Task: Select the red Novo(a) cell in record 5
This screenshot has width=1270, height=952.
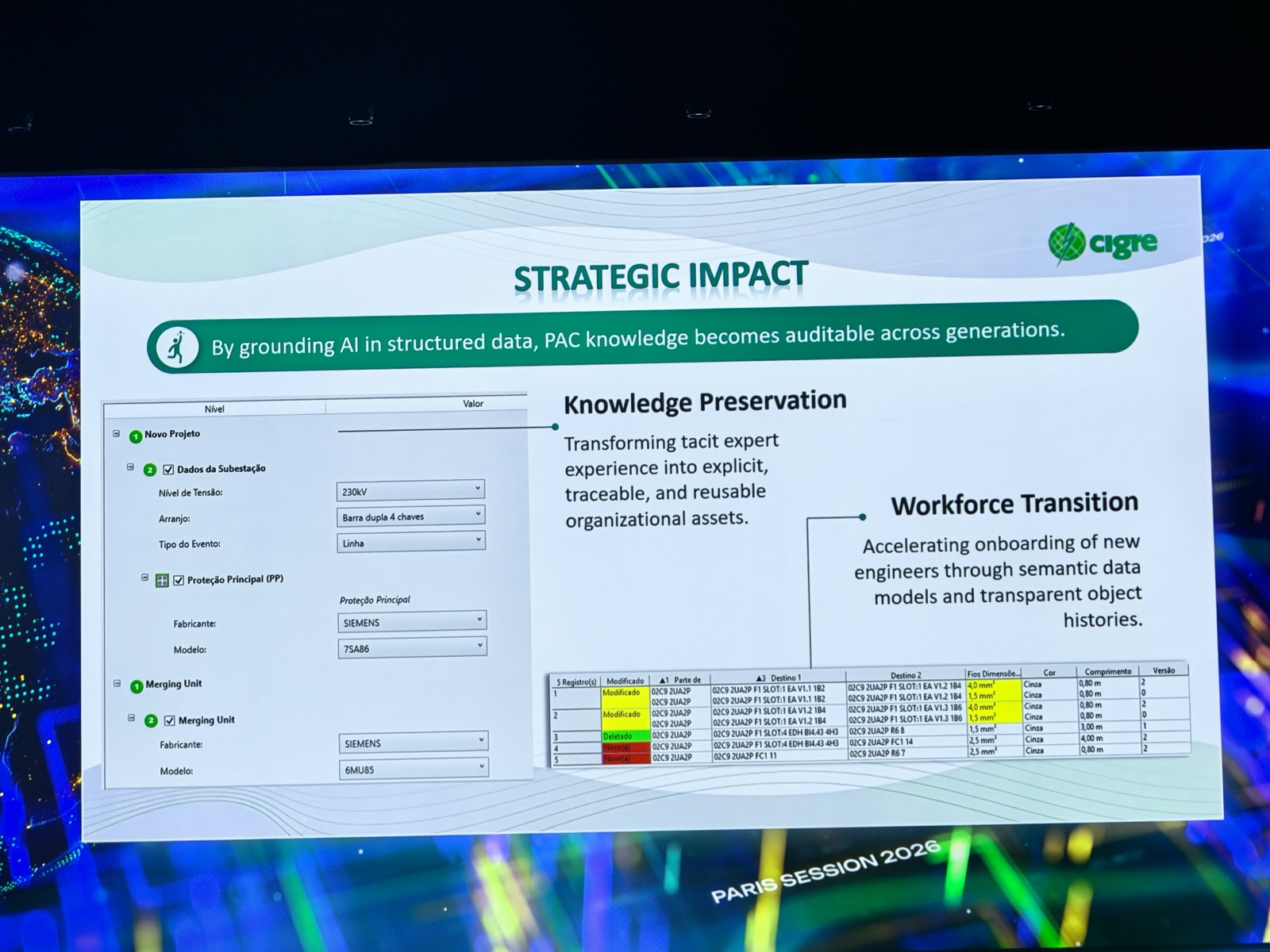Action: [625, 758]
